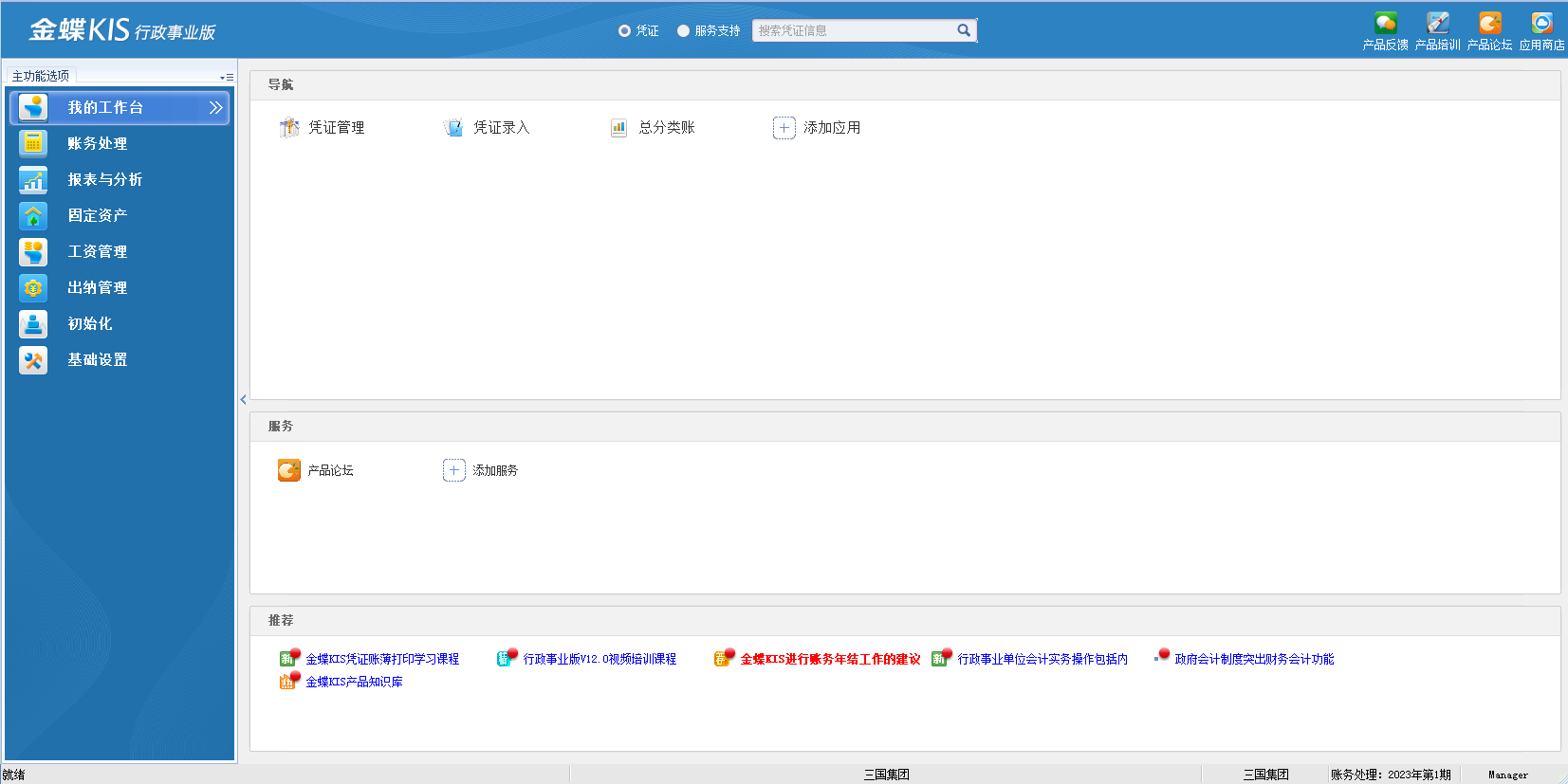Screen dimensions: 1568x784
Task: Open the 产品培训 training icon
Action: [1438, 23]
